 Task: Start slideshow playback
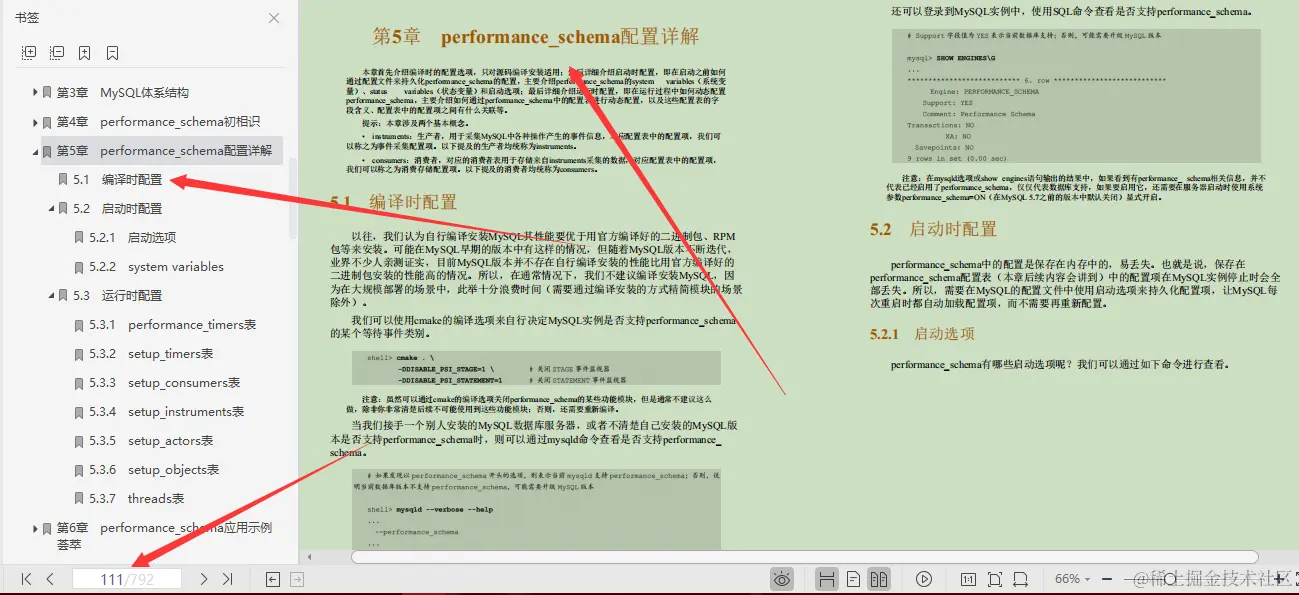[x=924, y=579]
